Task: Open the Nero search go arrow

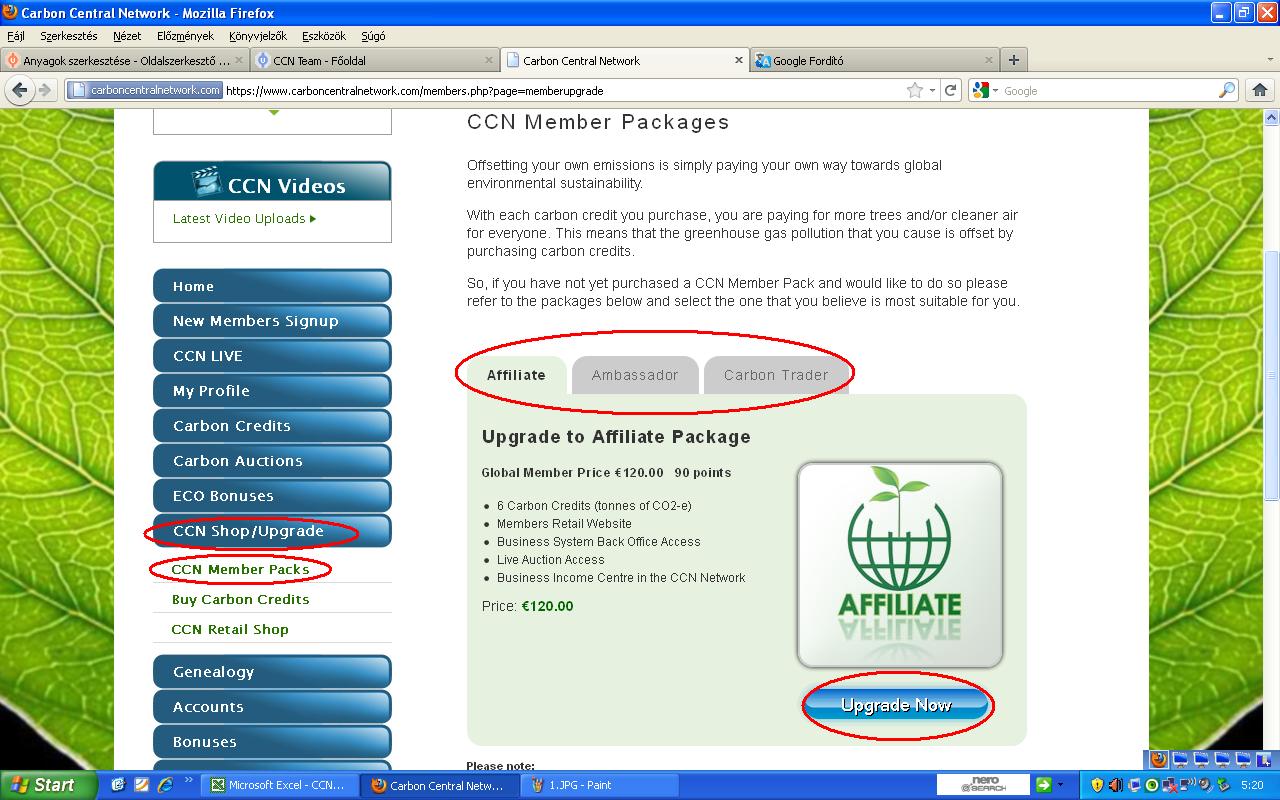Action: 1044,785
